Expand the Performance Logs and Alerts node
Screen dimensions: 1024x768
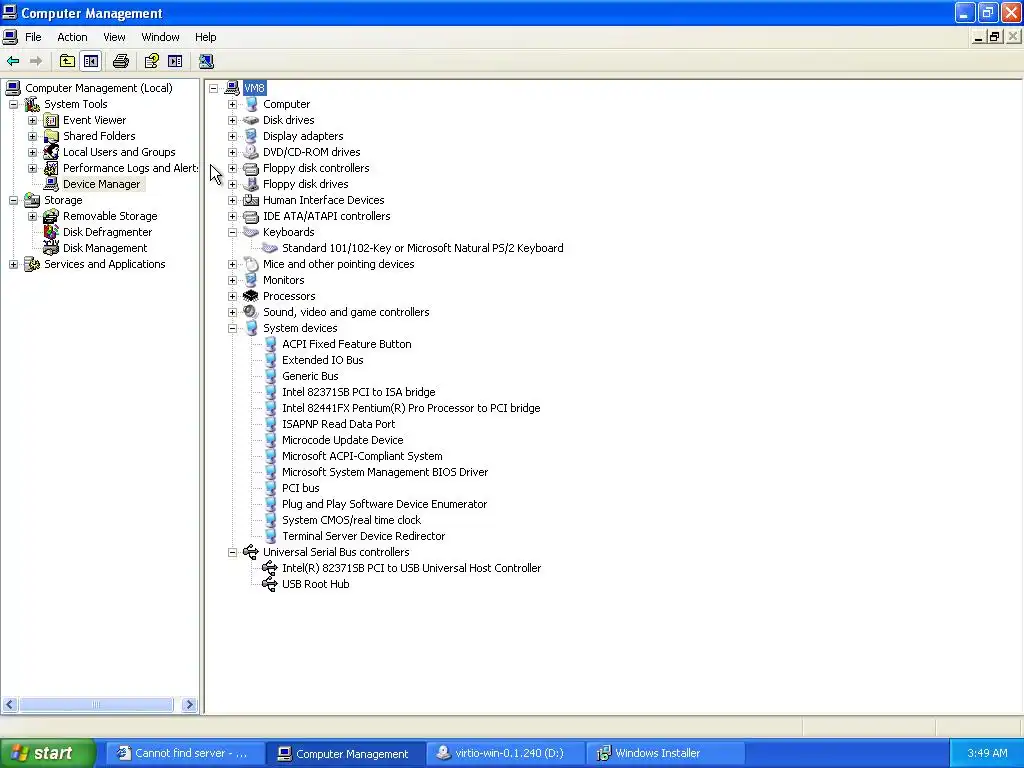click(x=33, y=168)
